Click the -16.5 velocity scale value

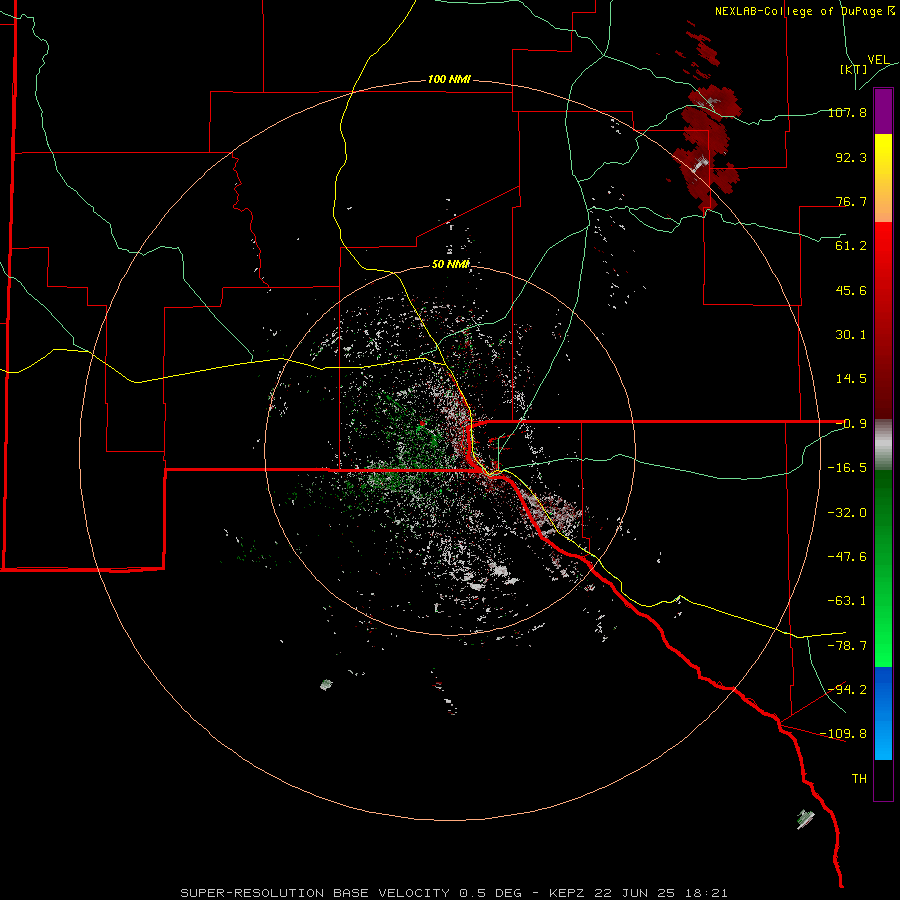(847, 468)
